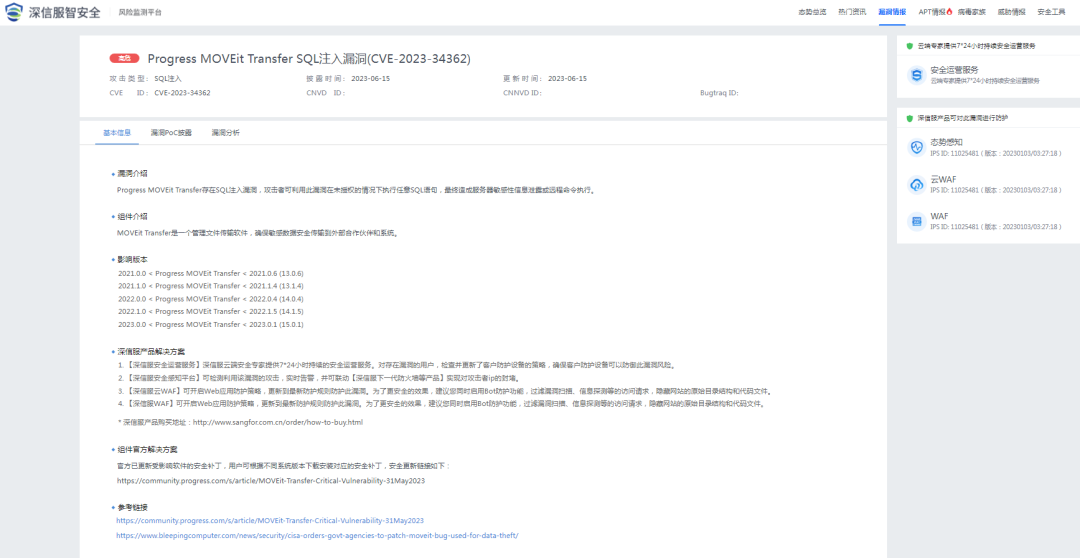
Task: Click the Sangfor shield logo icon
Action: click(x=14, y=12)
